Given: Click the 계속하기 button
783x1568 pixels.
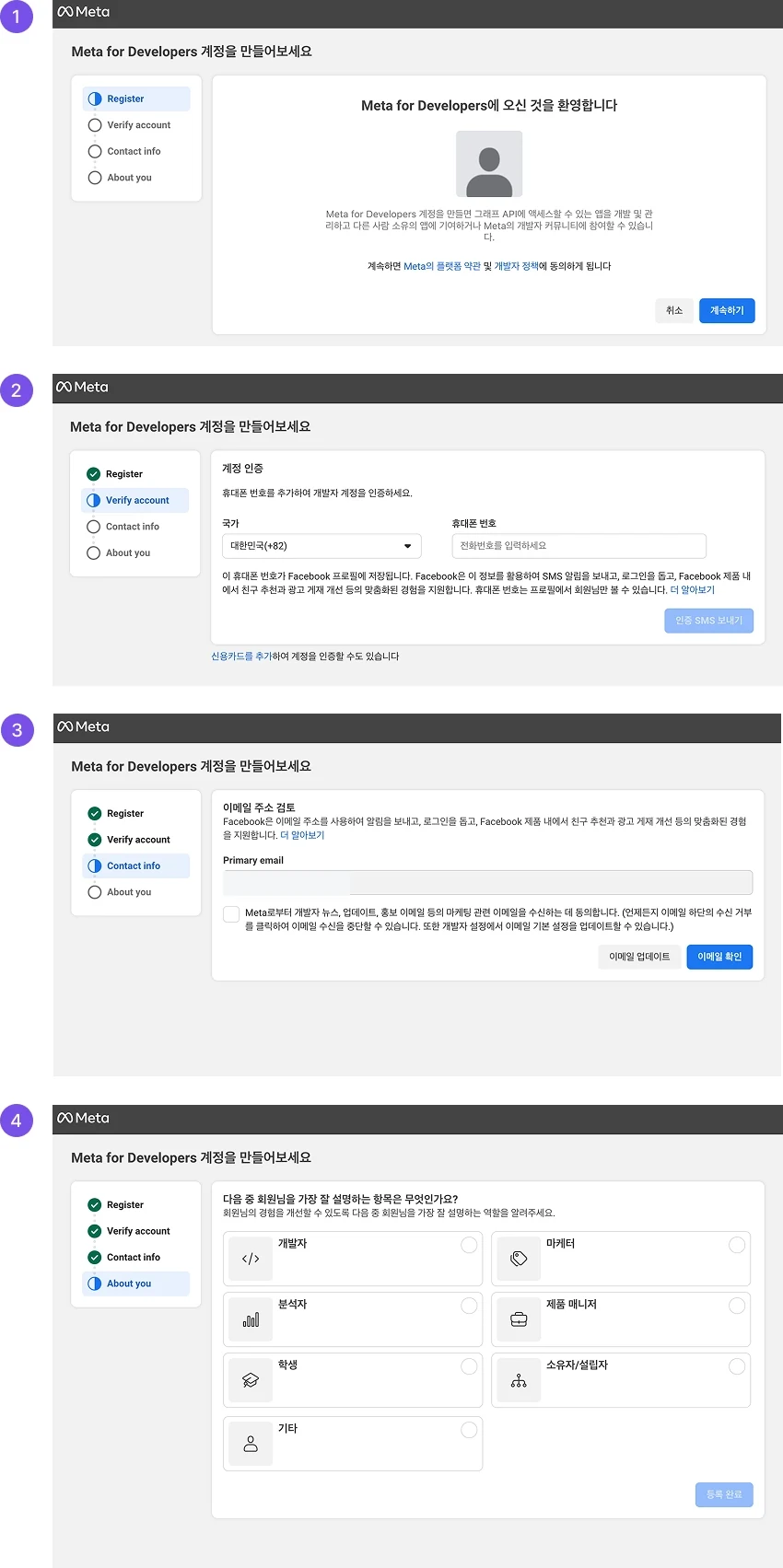Looking at the screenshot, I should point(727,310).
